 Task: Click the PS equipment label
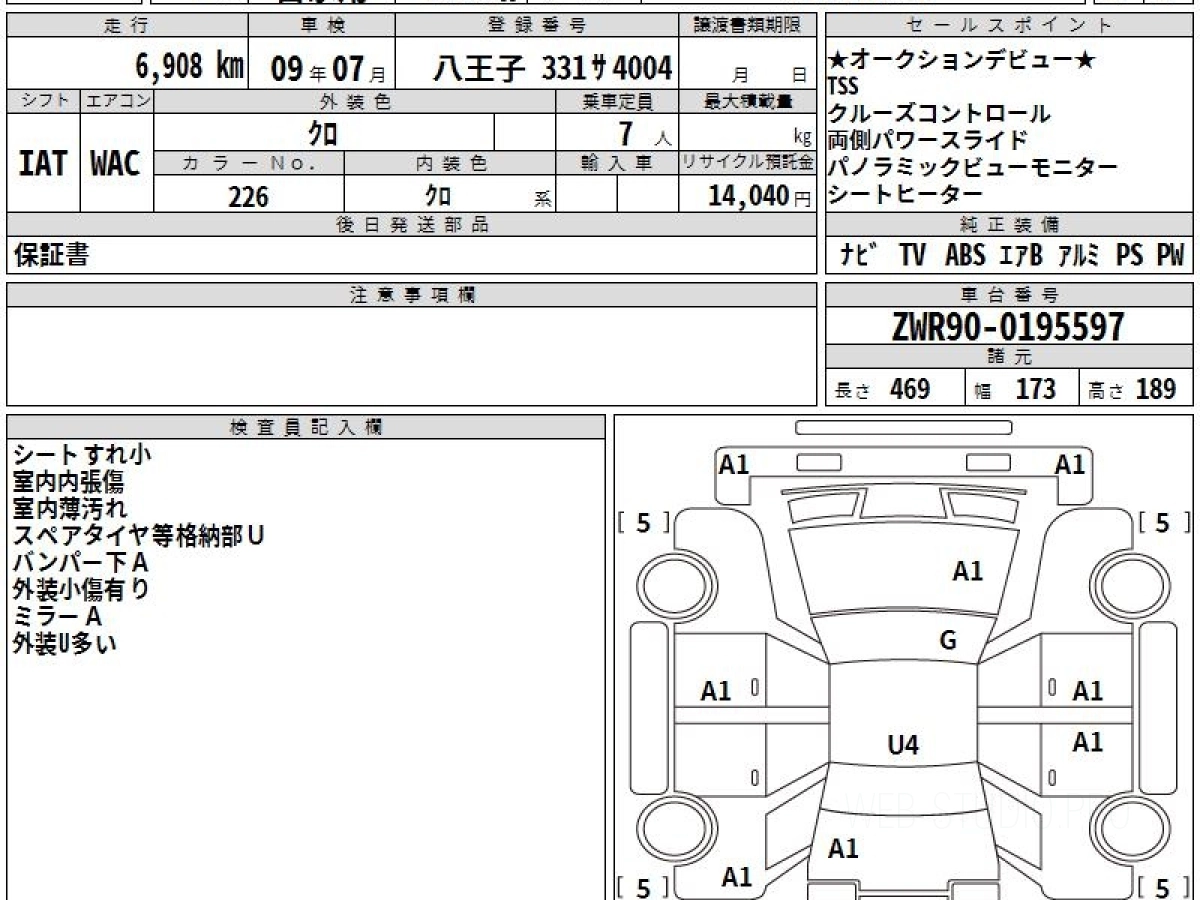1130,255
